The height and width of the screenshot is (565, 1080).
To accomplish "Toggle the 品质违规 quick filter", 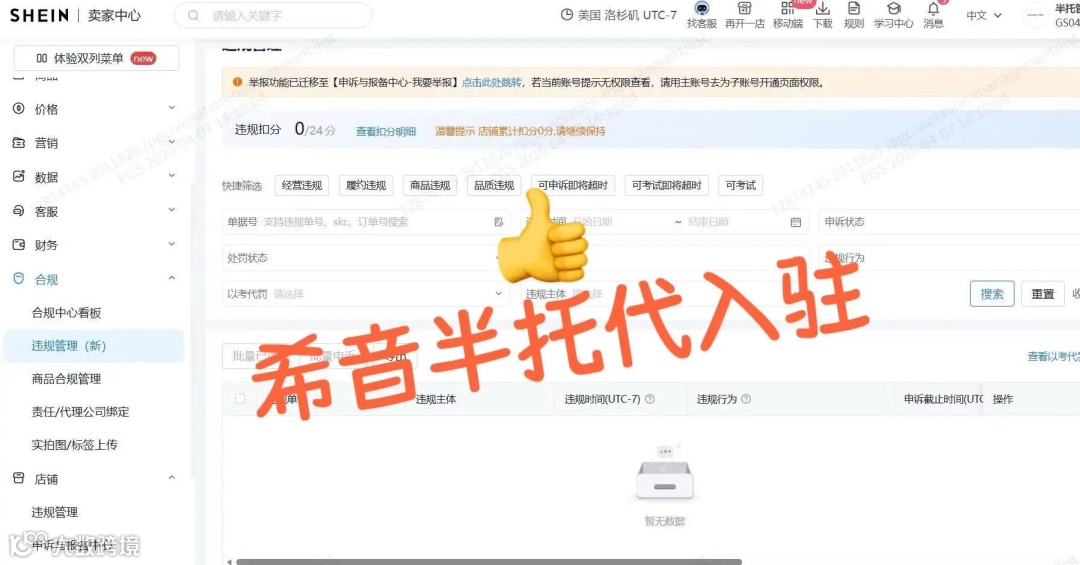I will [x=494, y=185].
